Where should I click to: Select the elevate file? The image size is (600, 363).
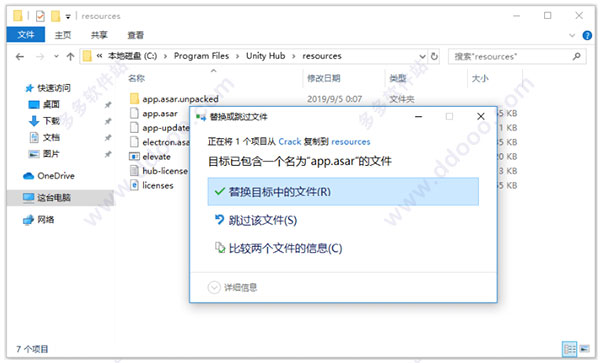(157, 157)
